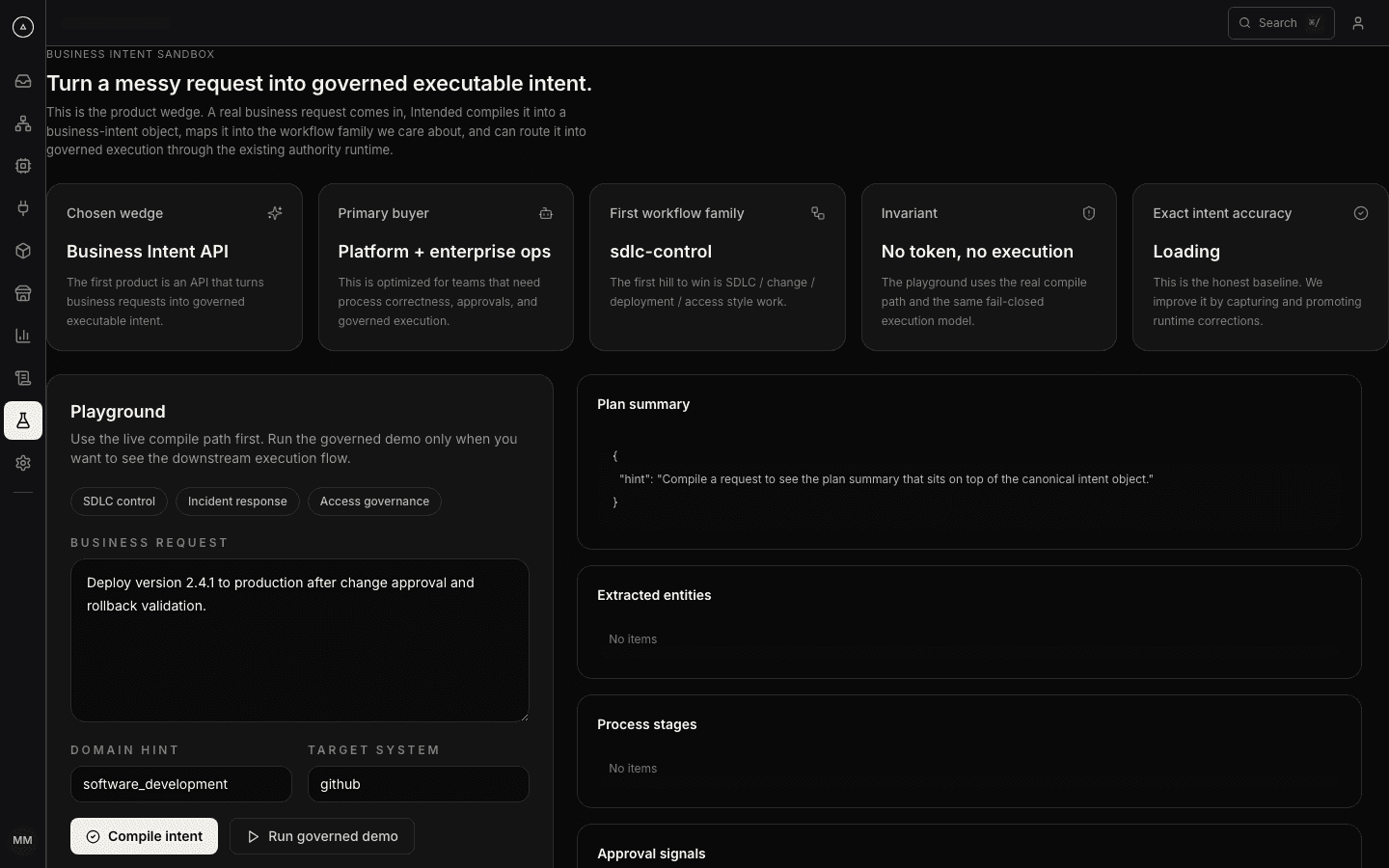The height and width of the screenshot is (868, 1389).
Task: Select the Incident response preset chip
Action: click(x=237, y=502)
